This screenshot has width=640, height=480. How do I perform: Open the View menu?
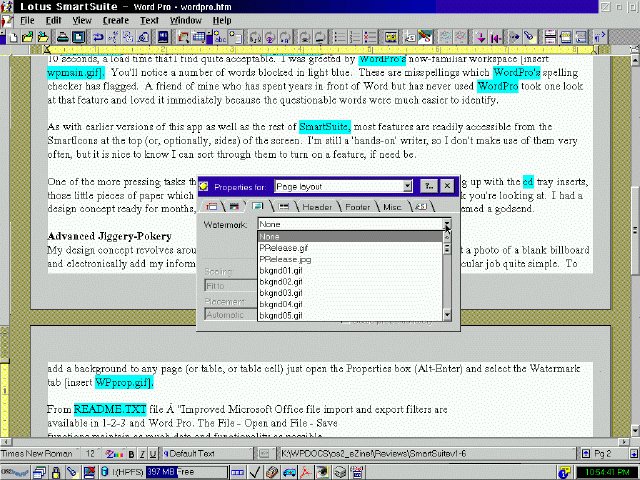click(82, 20)
